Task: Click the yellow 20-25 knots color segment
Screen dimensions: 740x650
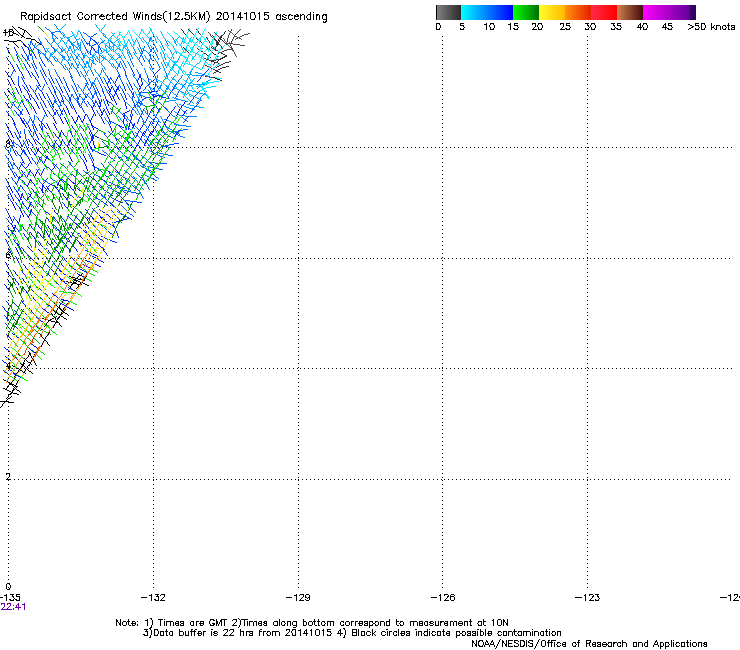Action: tap(552, 12)
